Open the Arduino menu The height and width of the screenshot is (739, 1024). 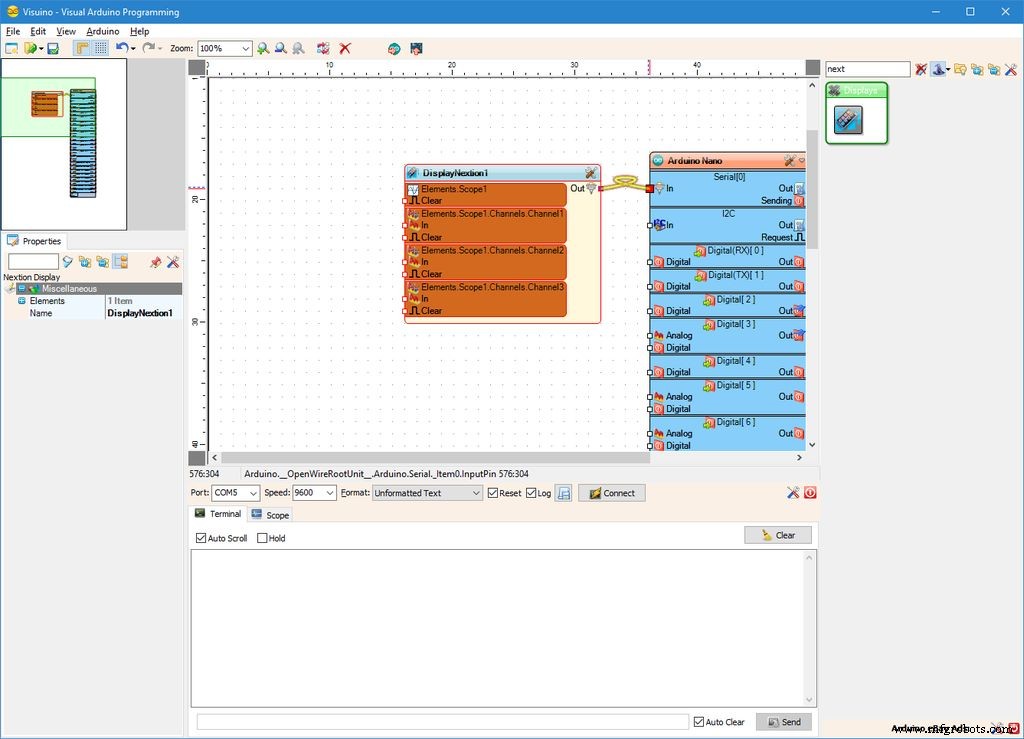coord(102,31)
